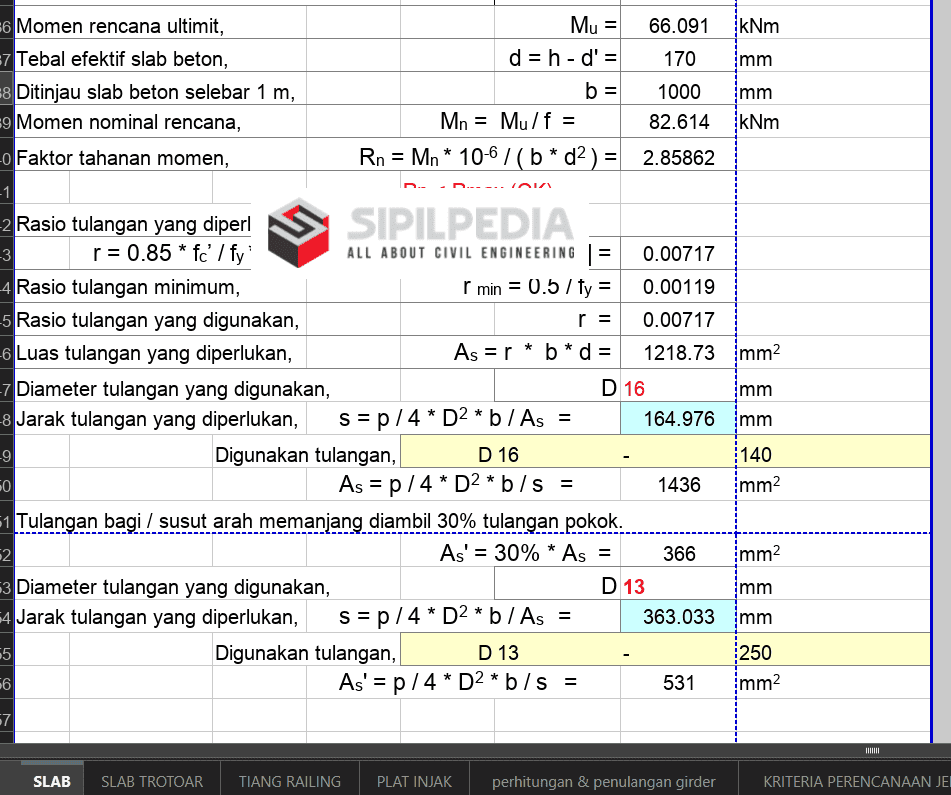
Task: Open the TIANG RAILING sheet tab
Action: 289,781
